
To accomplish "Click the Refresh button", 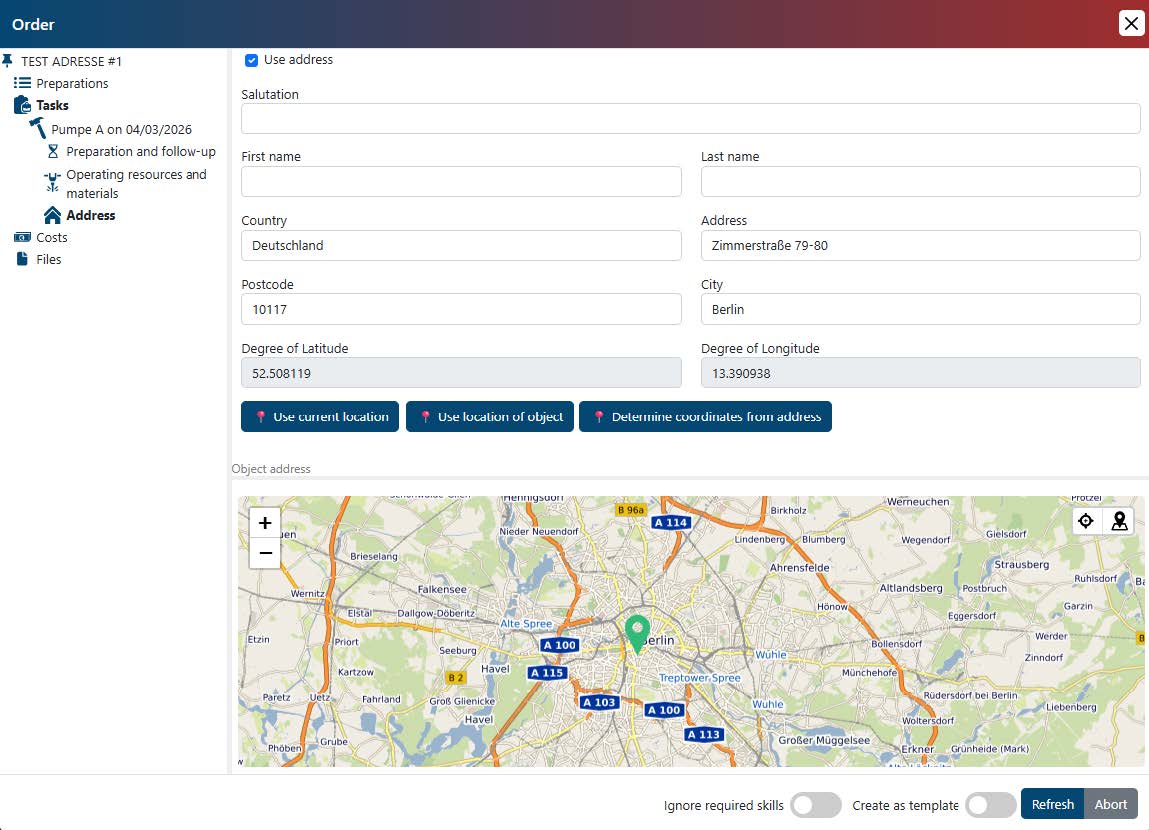I will click(1052, 804).
